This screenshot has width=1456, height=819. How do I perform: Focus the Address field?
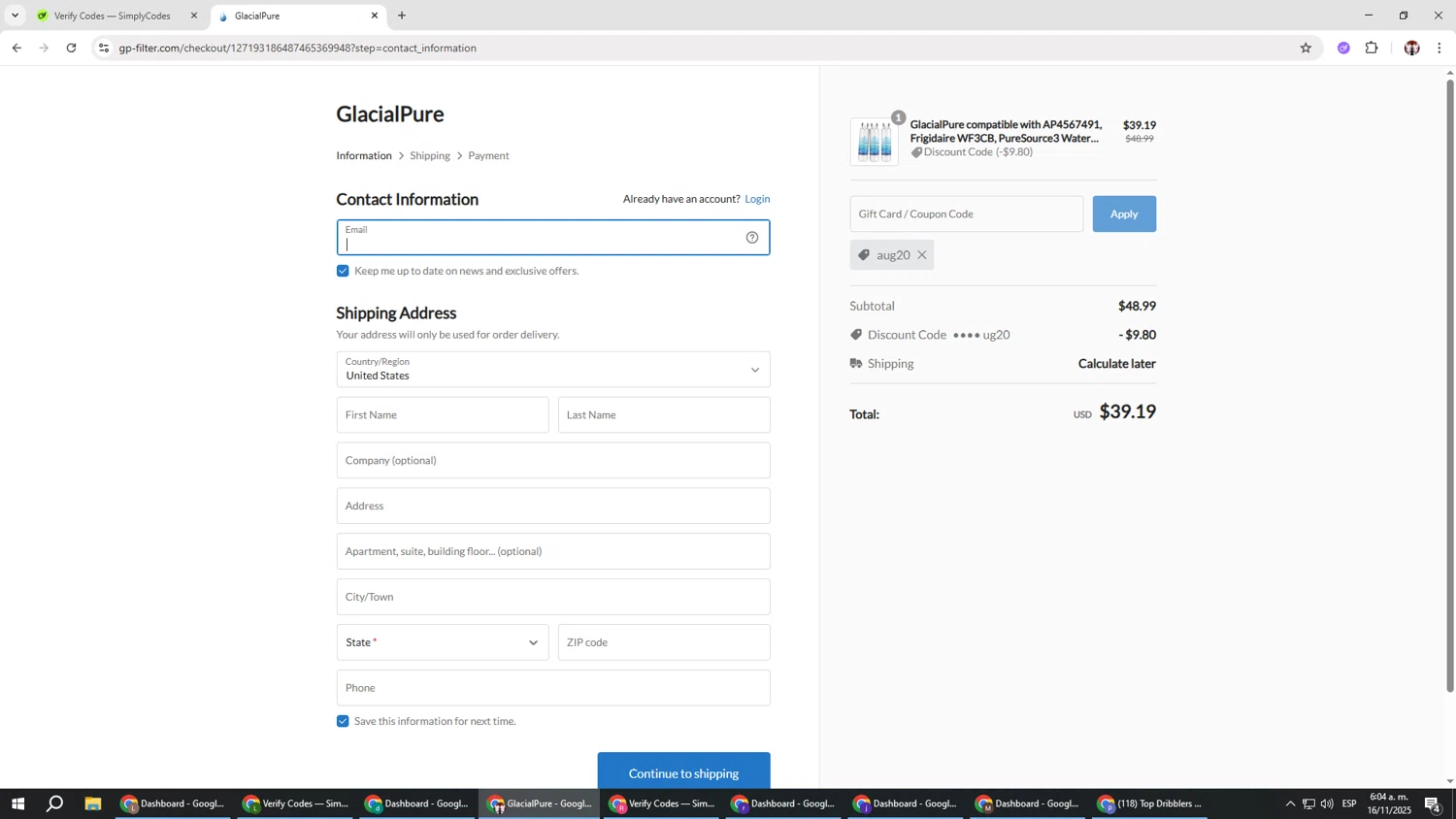pyautogui.click(x=553, y=507)
